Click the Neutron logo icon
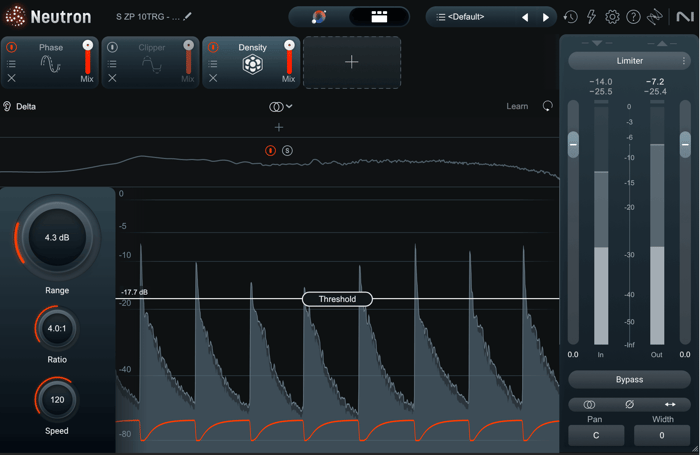Image resolution: width=700 pixels, height=455 pixels. [15, 16]
